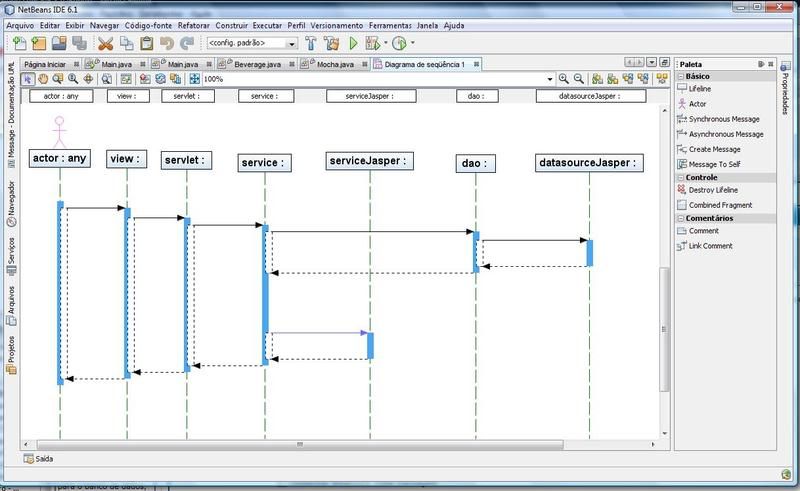Select the serviceJasper lifeline box
Viewport: 800px width, 491px height.
(369, 160)
